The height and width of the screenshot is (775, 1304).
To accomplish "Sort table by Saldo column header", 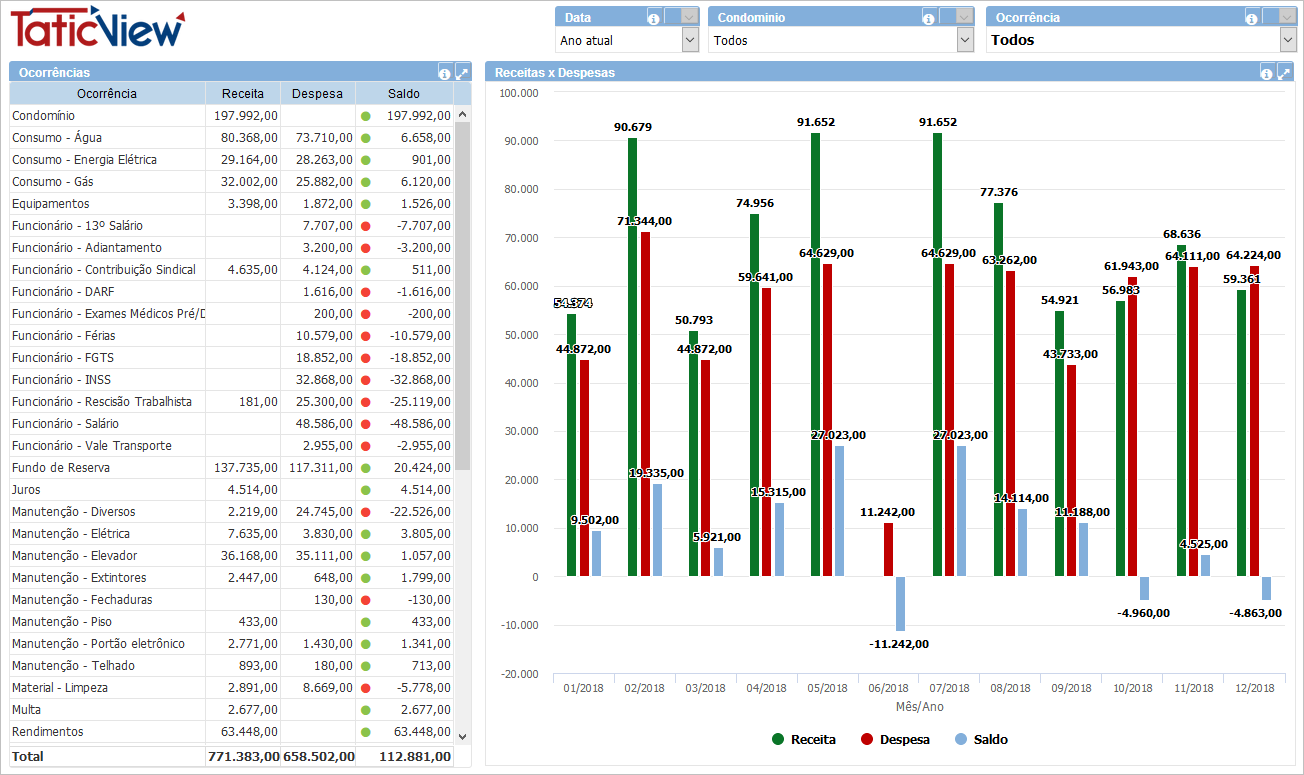I will 404,94.
